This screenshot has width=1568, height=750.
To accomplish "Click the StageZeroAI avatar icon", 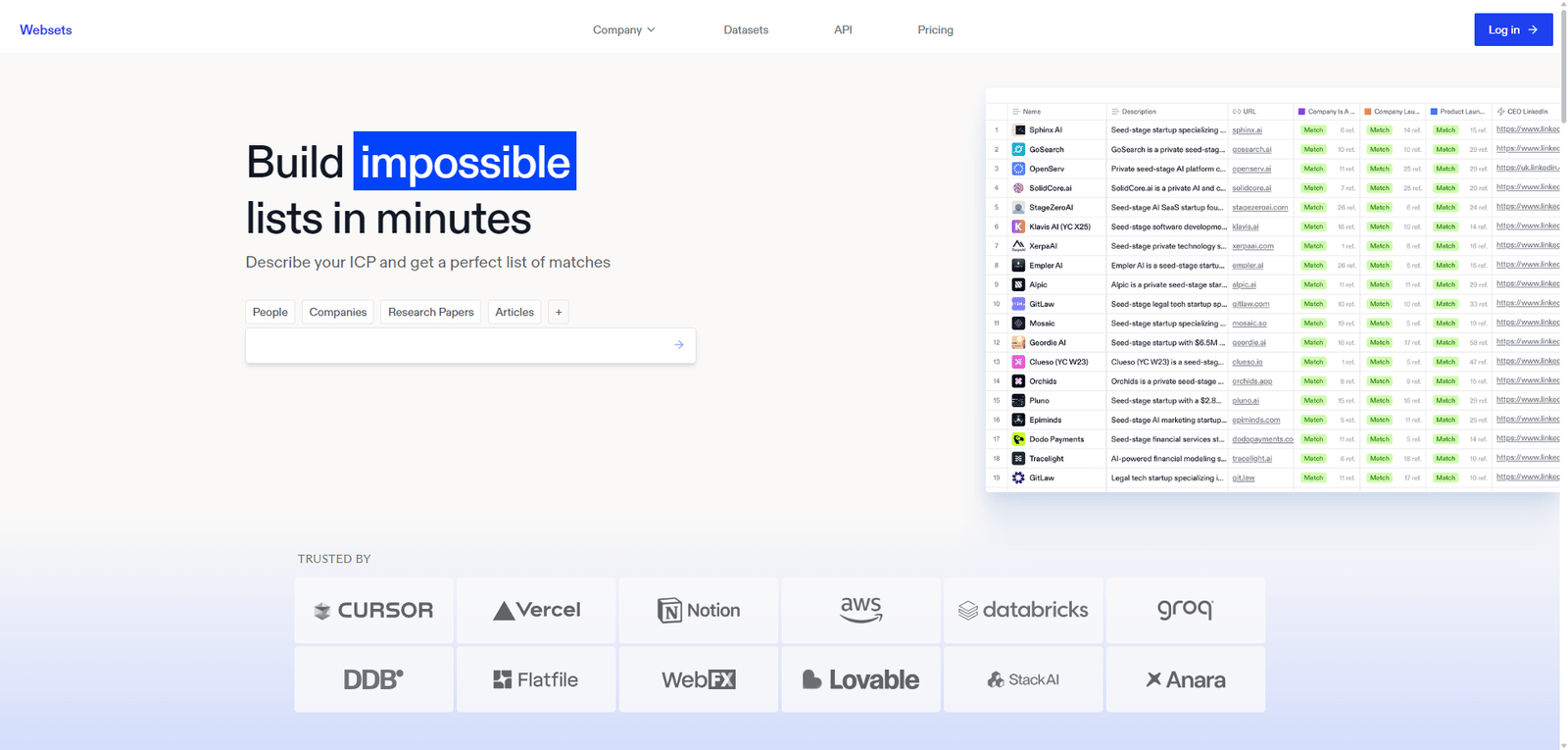I will tap(1018, 207).
